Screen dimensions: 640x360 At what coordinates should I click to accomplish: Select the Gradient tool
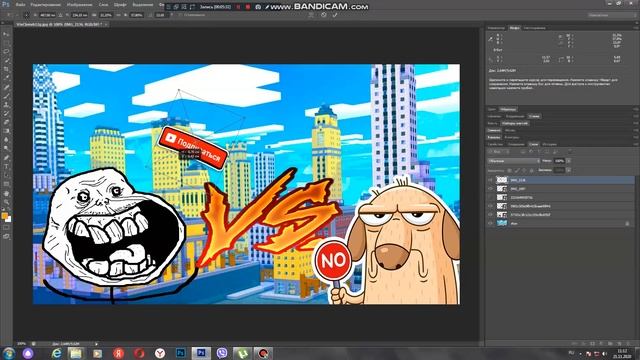click(x=6, y=131)
